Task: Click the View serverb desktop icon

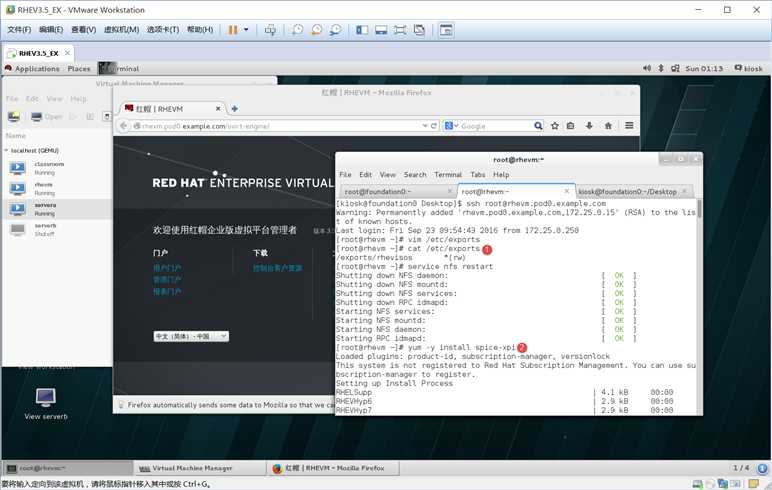Action: [x=45, y=404]
